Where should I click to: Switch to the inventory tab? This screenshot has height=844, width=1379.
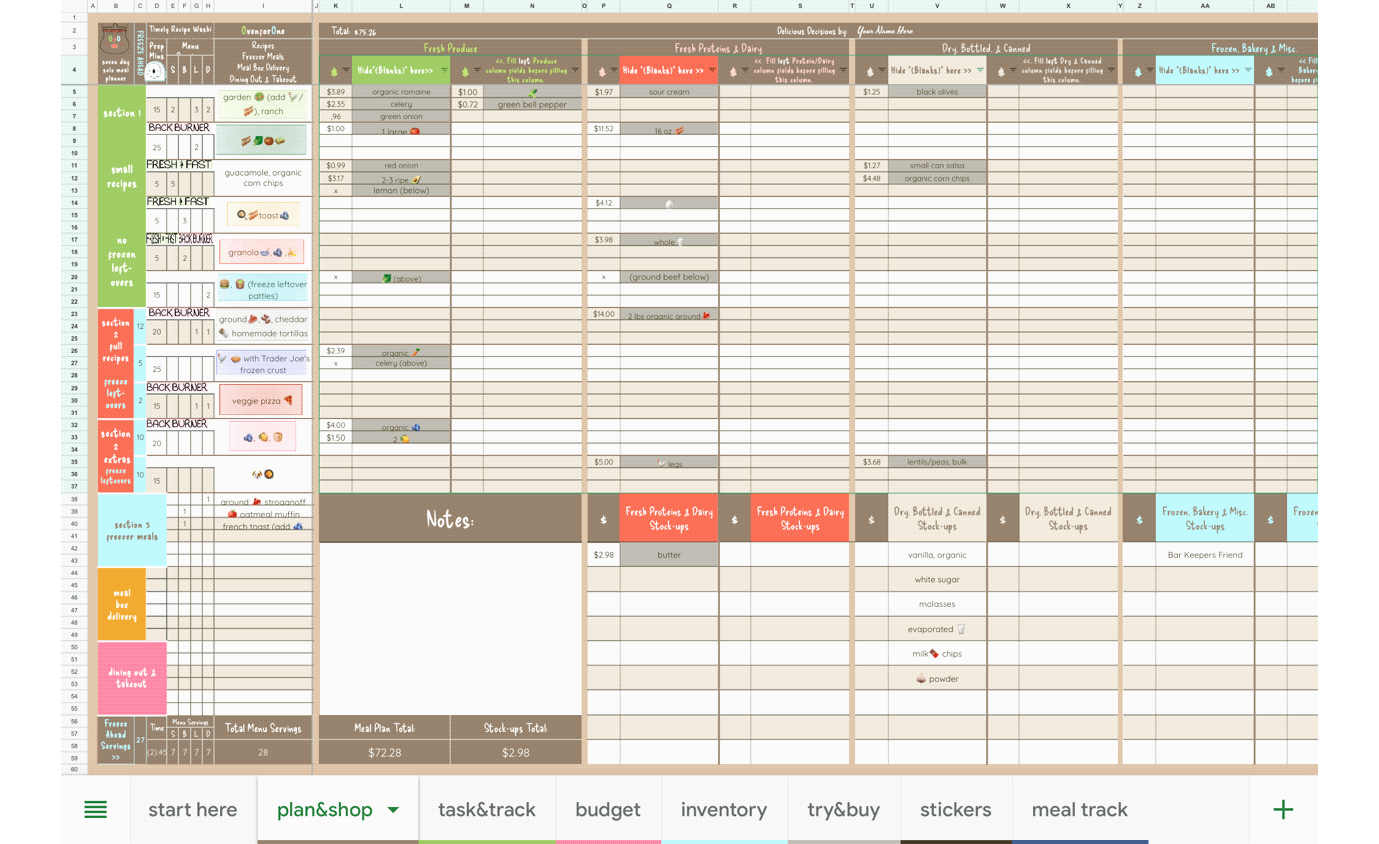(x=723, y=810)
